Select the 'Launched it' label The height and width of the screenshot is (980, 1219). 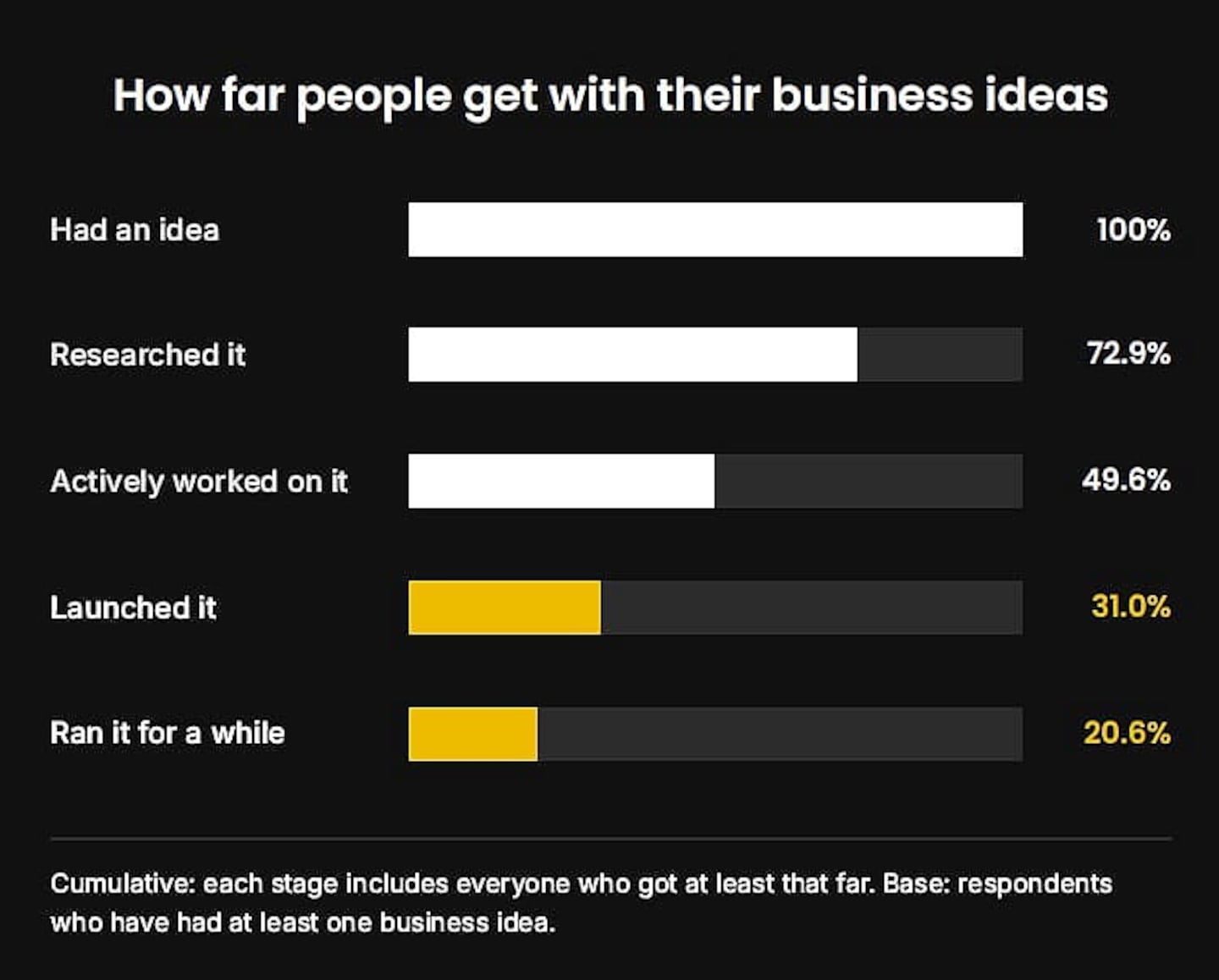click(x=133, y=608)
